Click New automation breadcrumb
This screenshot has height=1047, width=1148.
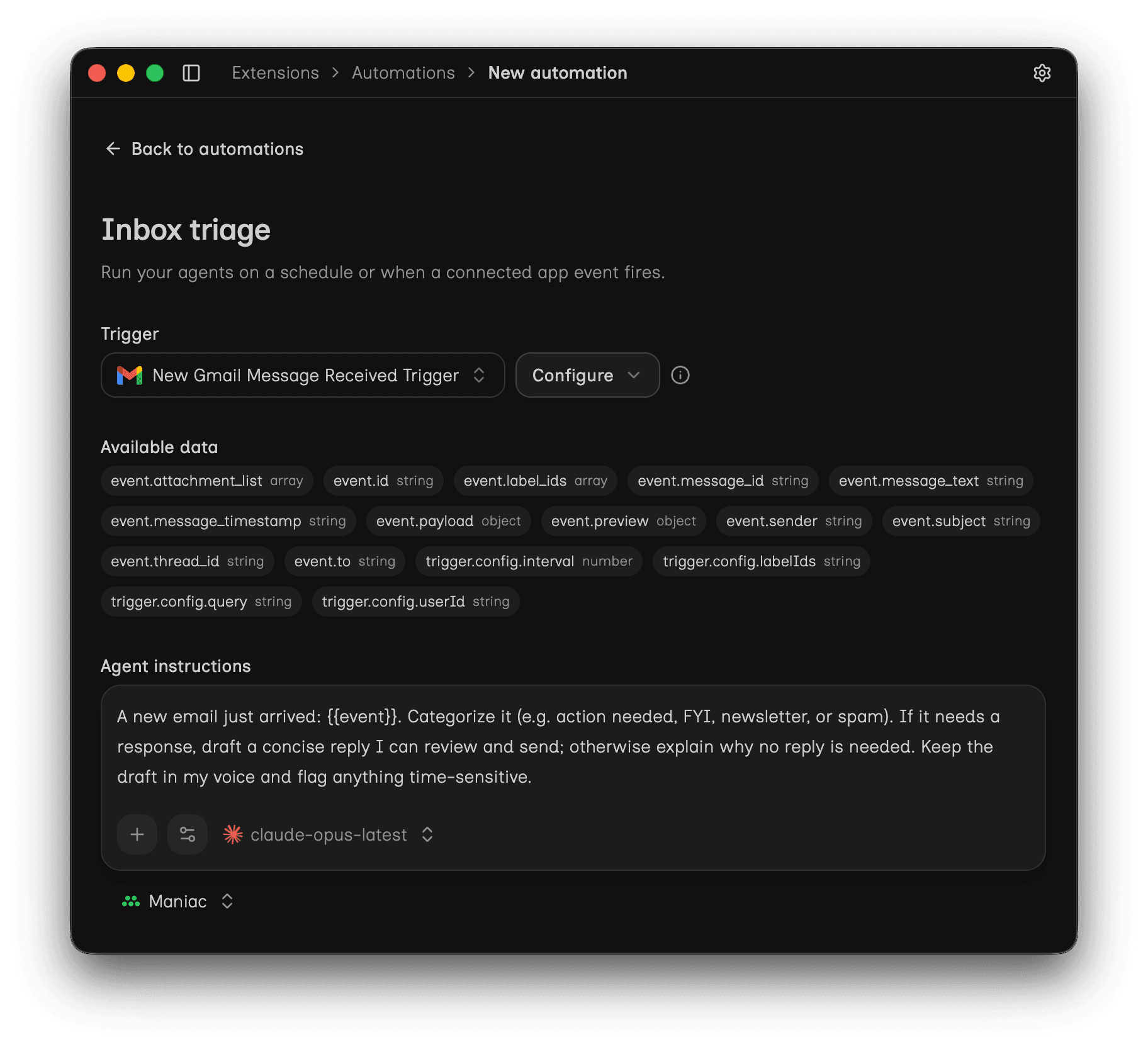click(x=558, y=73)
